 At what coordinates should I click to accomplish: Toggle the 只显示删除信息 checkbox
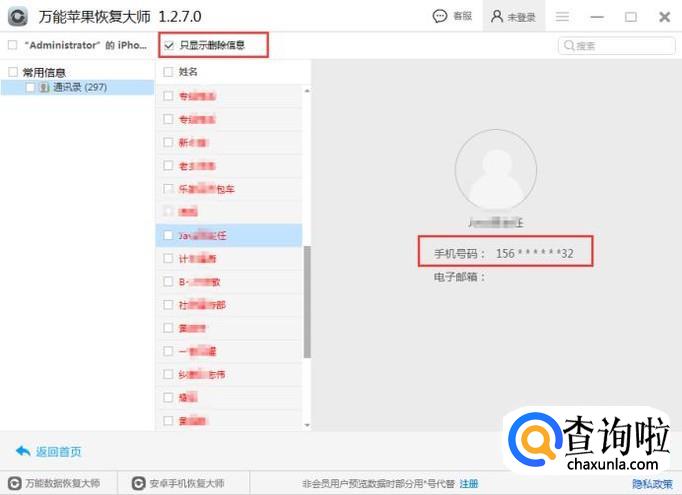click(x=169, y=45)
